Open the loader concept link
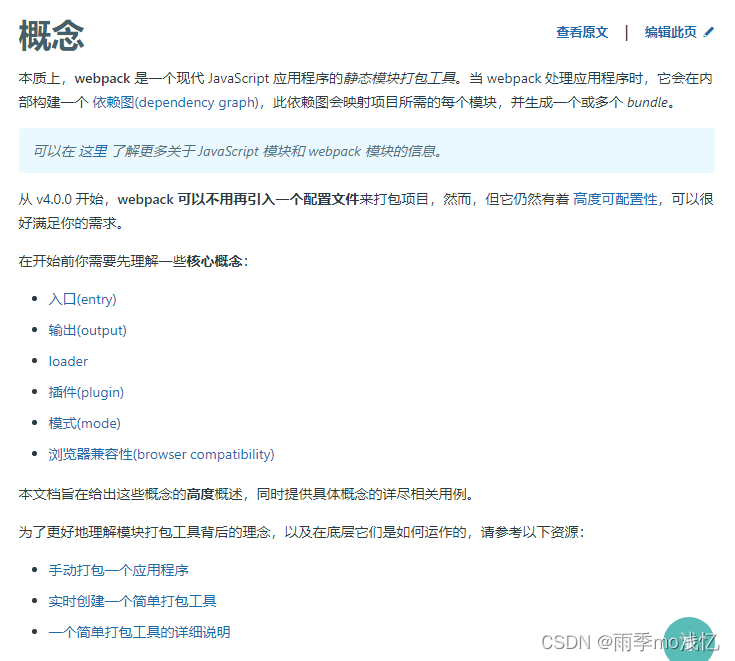The image size is (735, 661). click(68, 361)
